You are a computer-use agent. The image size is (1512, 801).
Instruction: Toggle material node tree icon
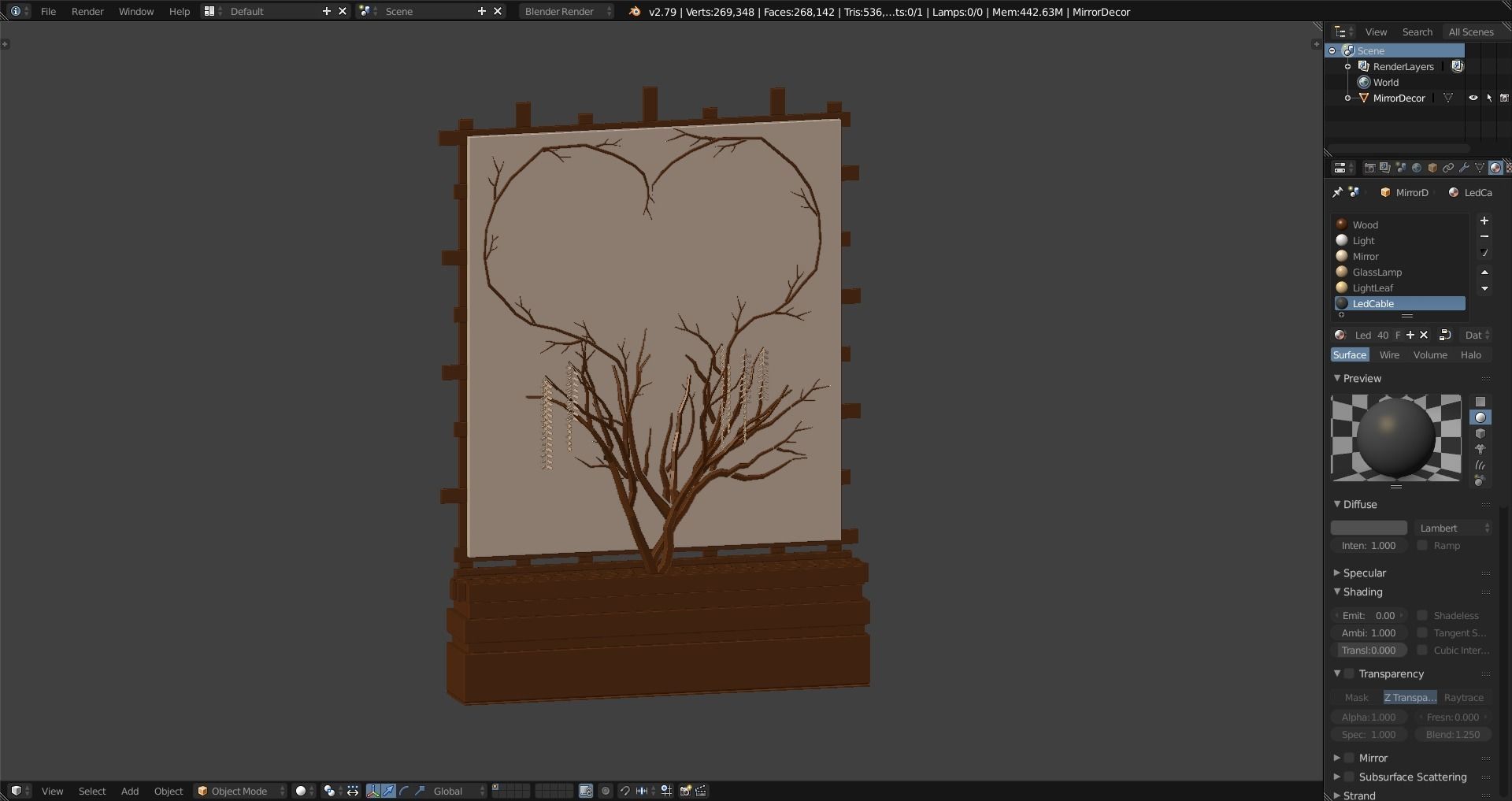coord(1445,335)
